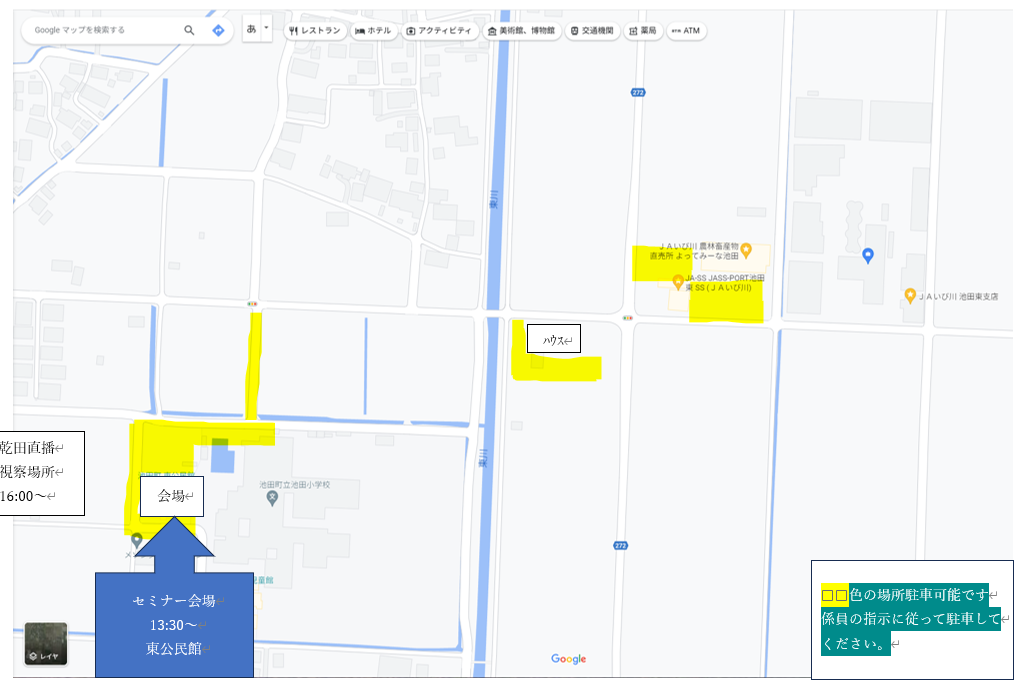
Task: Click the 係員の指示に従って駐車して text
Action: click(x=911, y=618)
